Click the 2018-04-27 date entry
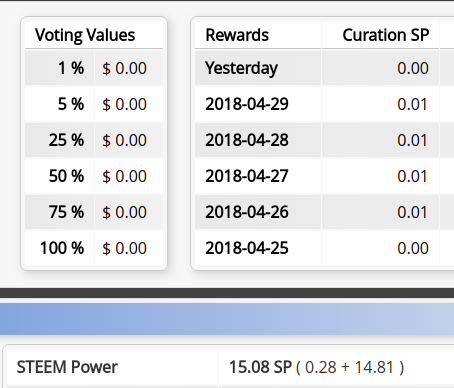Viewport: 454px width, 388px height. pos(247,176)
